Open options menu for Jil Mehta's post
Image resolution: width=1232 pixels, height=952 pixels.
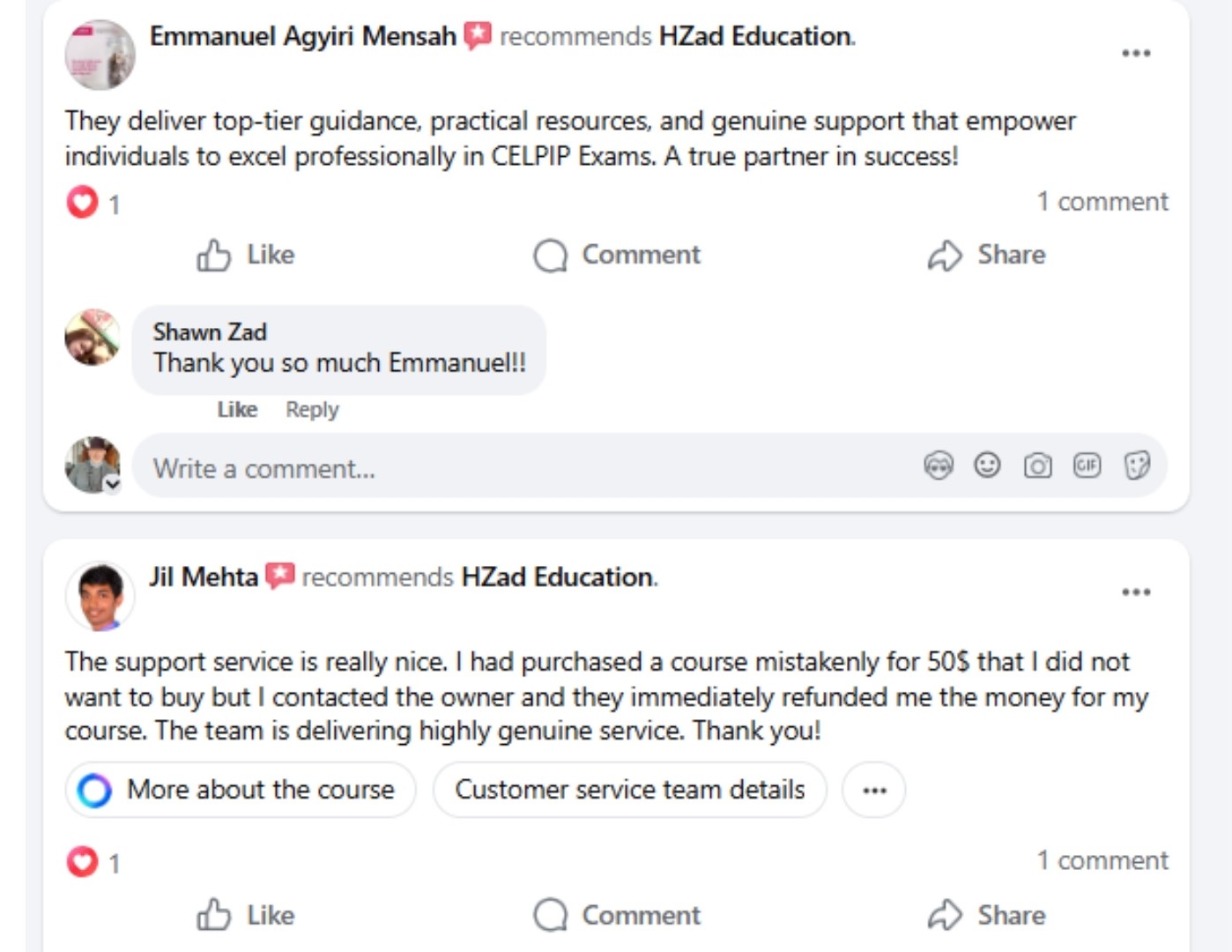tap(1136, 591)
